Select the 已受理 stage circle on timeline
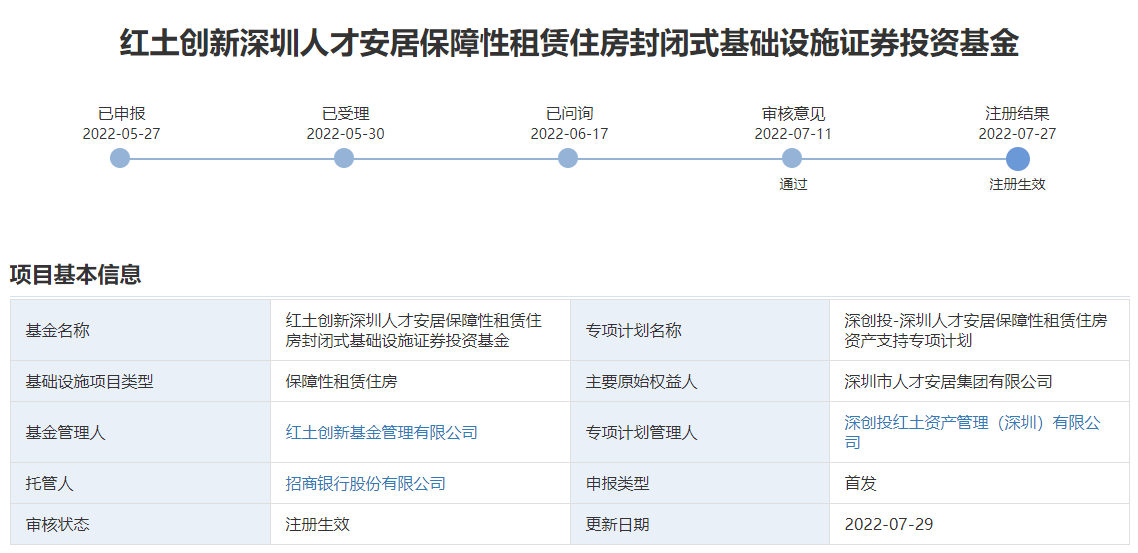 click(344, 158)
